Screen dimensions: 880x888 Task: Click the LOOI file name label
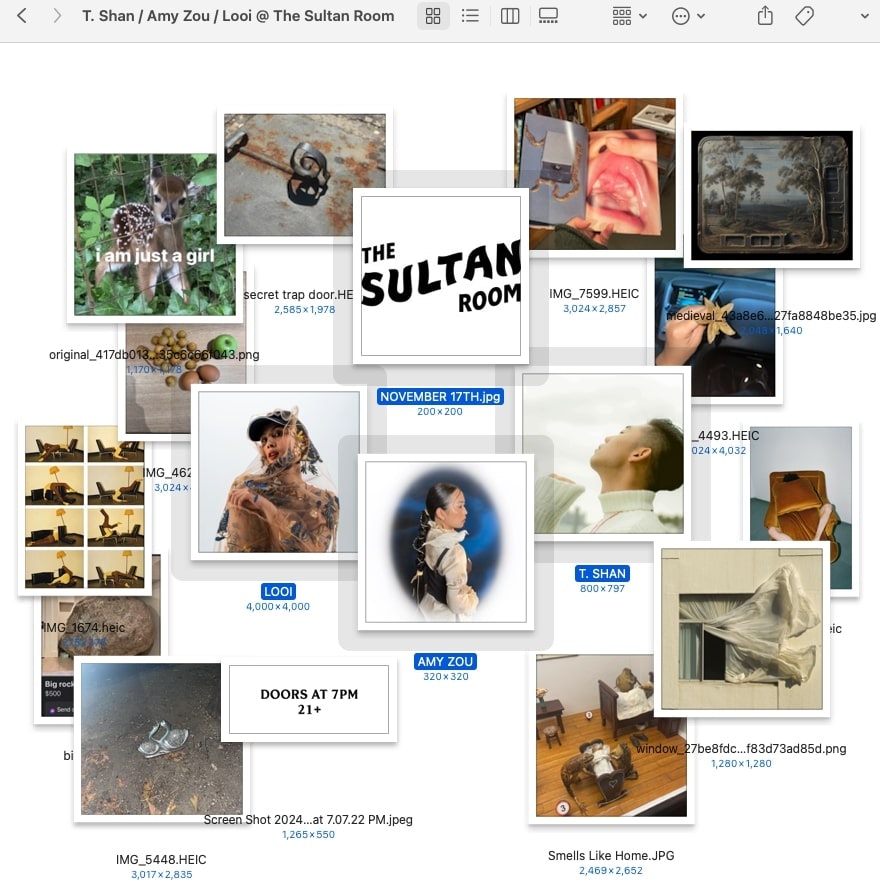coord(278,591)
